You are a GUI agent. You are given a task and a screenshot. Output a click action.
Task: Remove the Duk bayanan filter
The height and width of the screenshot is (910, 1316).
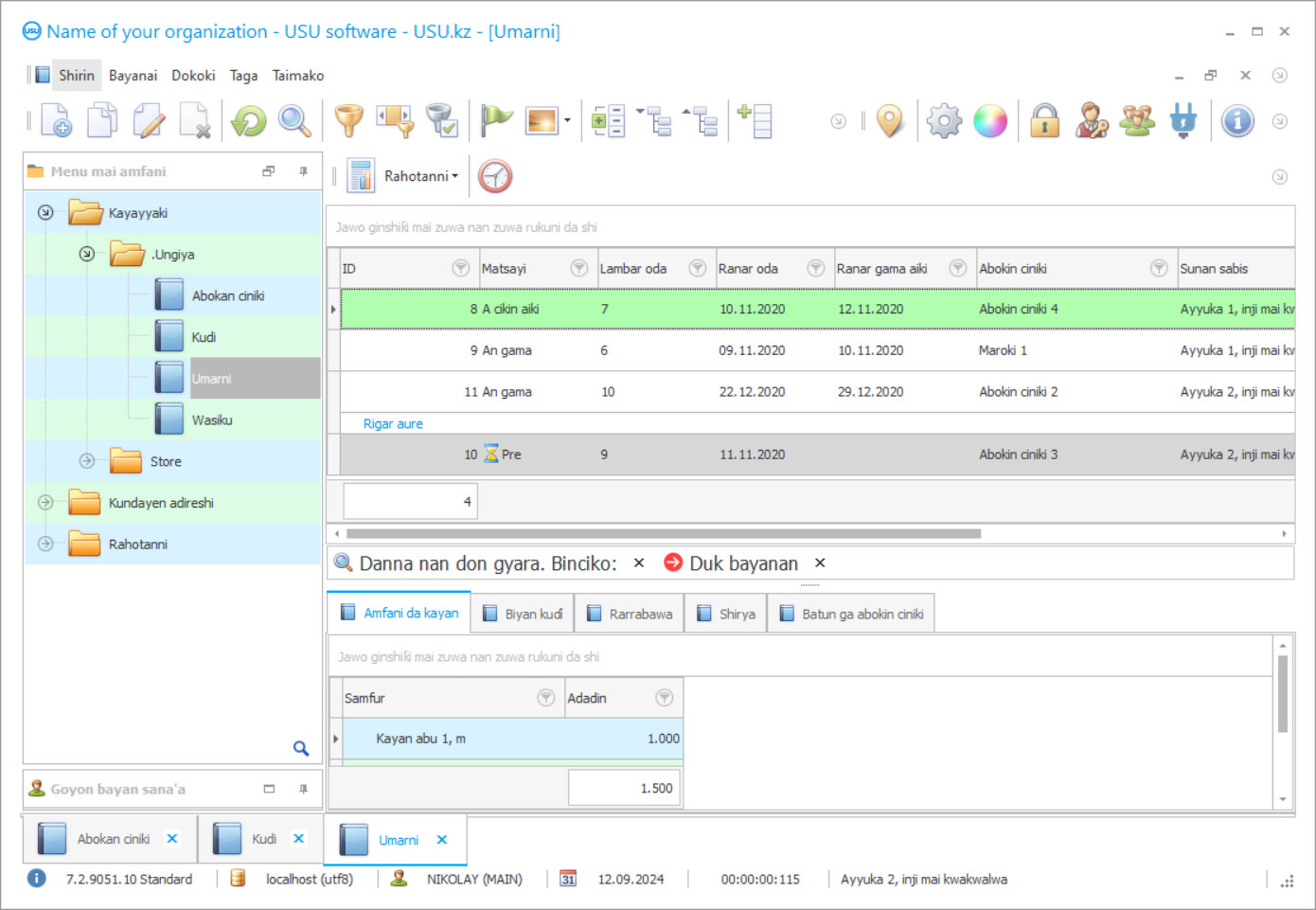pos(821,562)
